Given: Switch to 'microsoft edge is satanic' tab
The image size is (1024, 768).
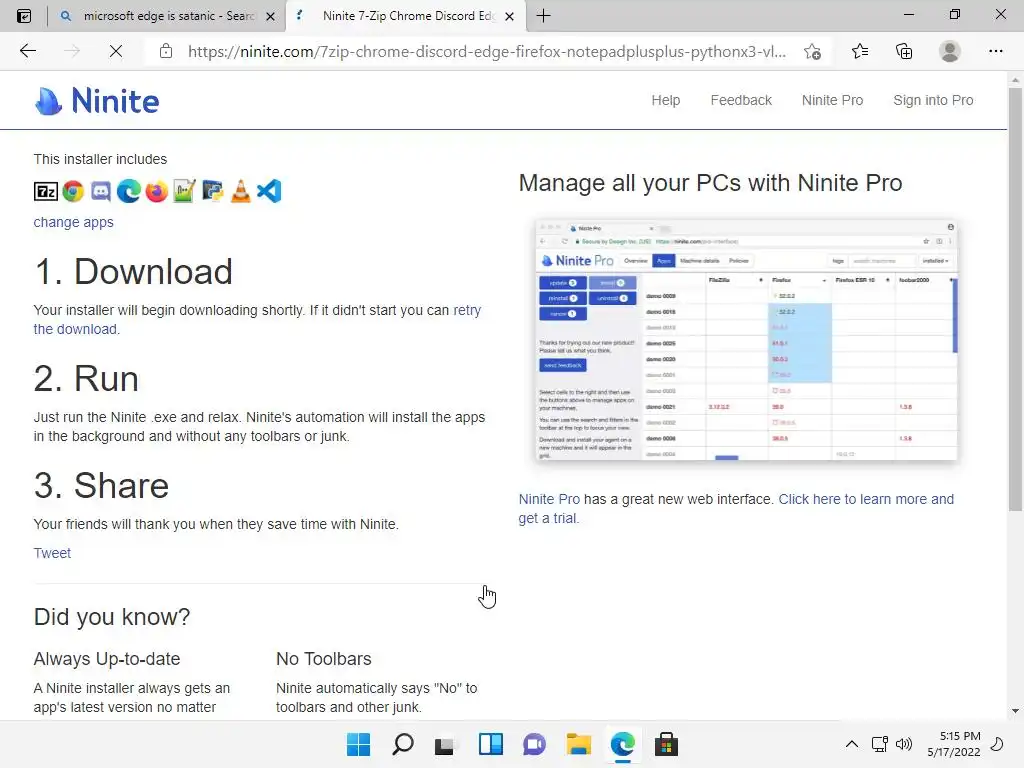Looking at the screenshot, I should (x=168, y=16).
